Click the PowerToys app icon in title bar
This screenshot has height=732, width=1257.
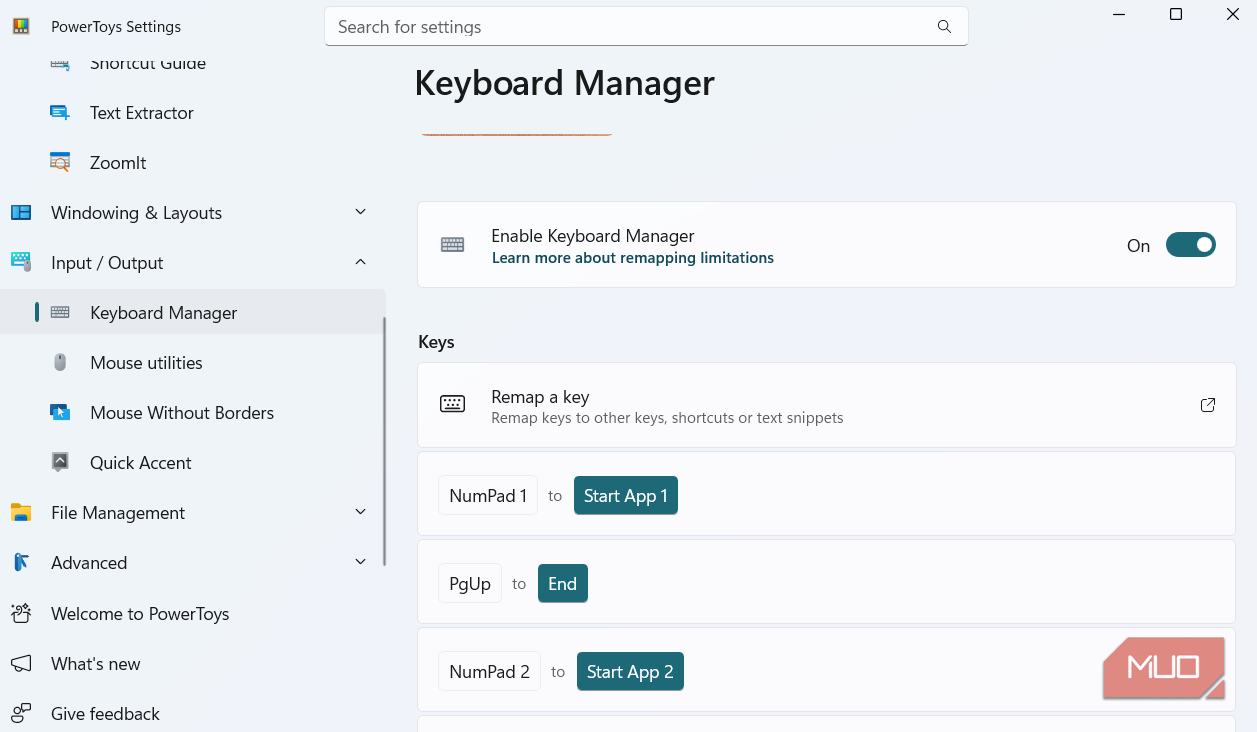pos(21,27)
